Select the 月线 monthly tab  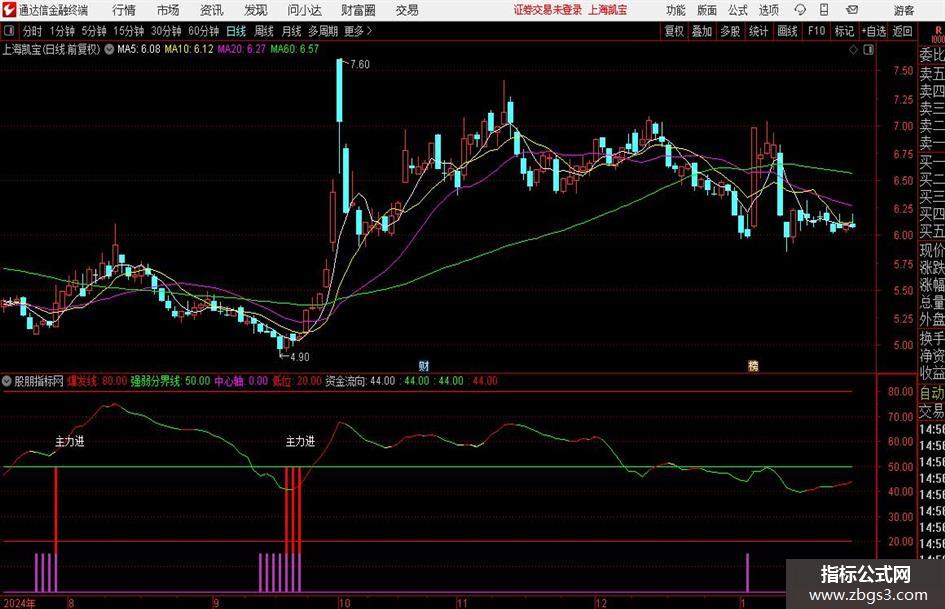coord(291,31)
